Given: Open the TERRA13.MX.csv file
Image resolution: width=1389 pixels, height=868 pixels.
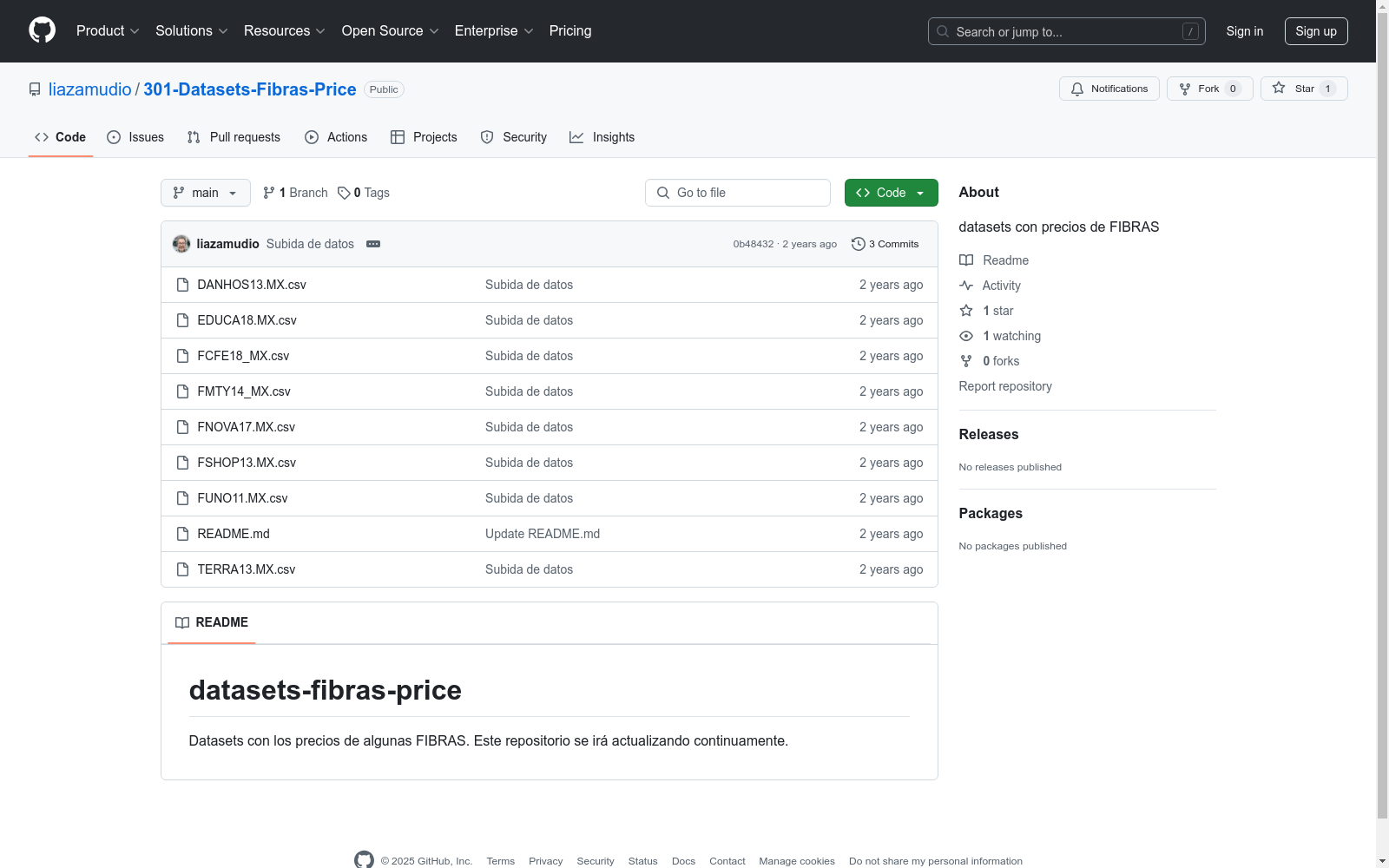Looking at the screenshot, I should pyautogui.click(x=247, y=569).
